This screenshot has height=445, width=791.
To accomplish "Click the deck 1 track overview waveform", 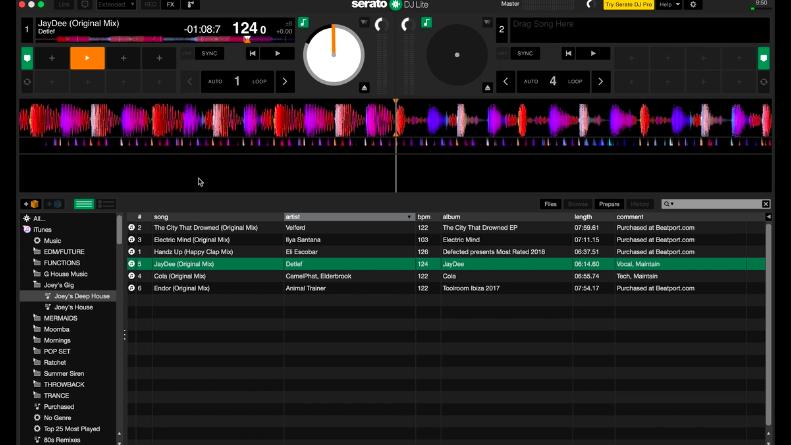I will coord(165,39).
